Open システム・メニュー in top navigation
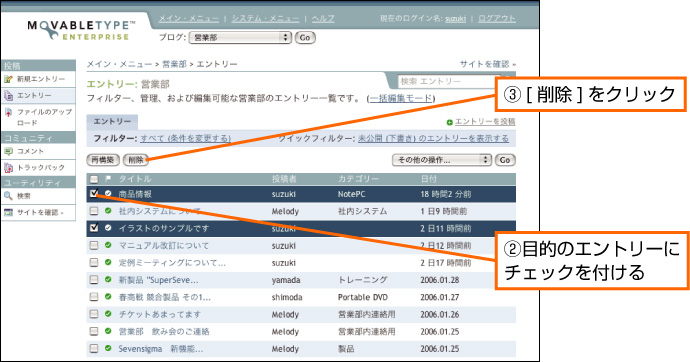Viewport: 690px width, 362px height. (265, 18)
